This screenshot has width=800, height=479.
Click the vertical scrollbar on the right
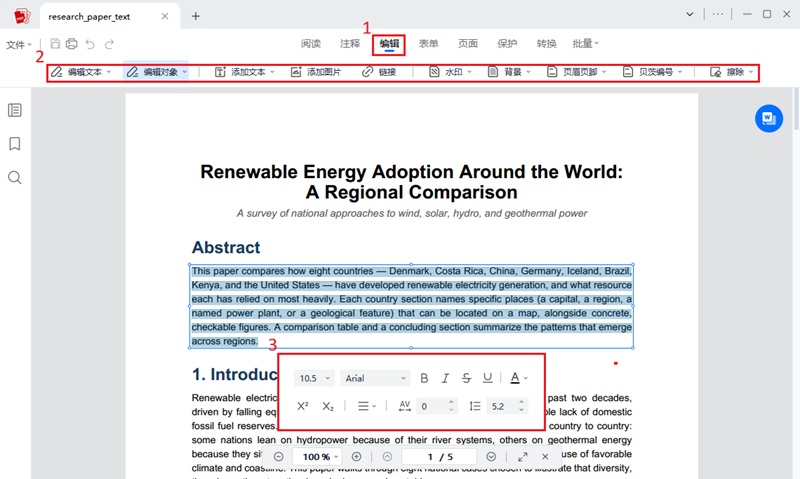(796, 109)
